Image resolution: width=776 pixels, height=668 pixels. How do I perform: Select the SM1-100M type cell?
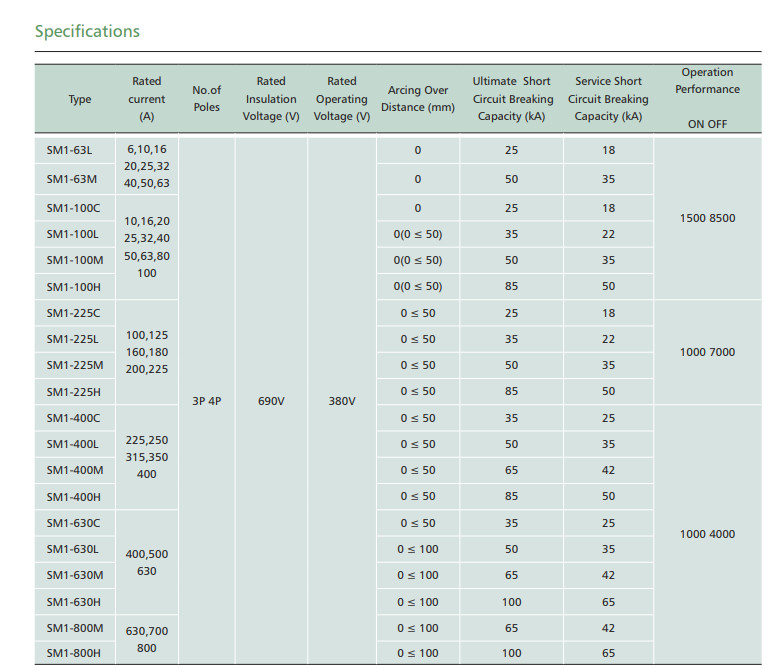point(75,260)
